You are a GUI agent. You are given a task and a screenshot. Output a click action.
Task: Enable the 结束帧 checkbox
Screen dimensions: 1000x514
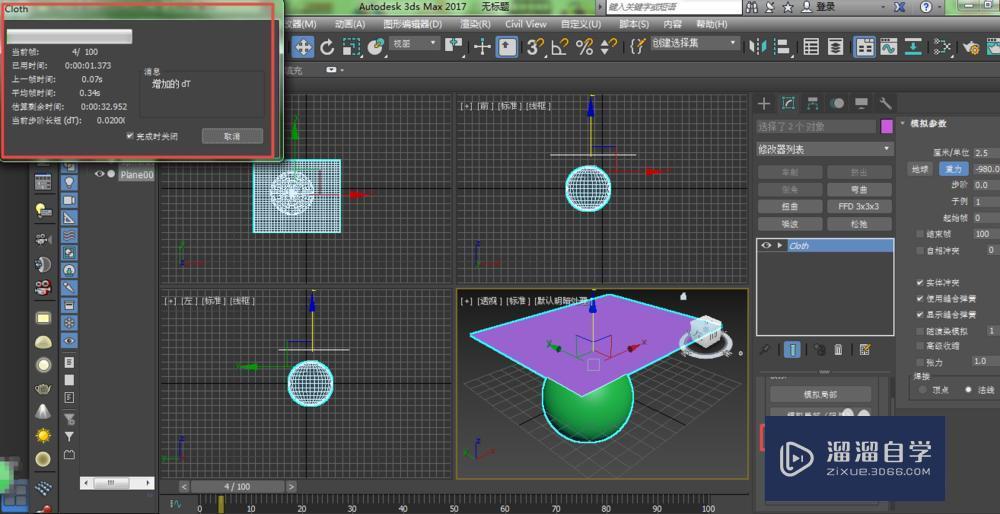point(920,234)
